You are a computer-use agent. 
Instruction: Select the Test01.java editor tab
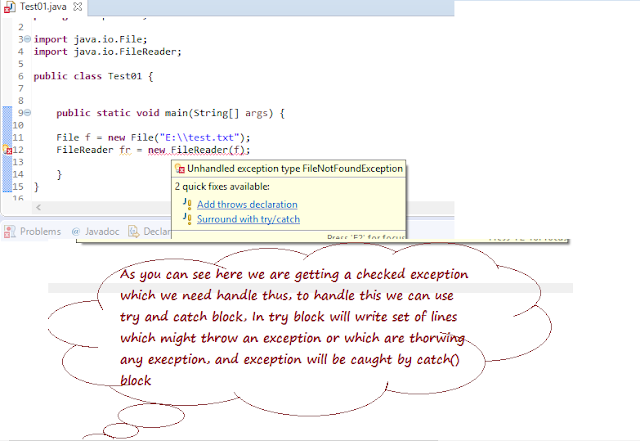[43, 7]
